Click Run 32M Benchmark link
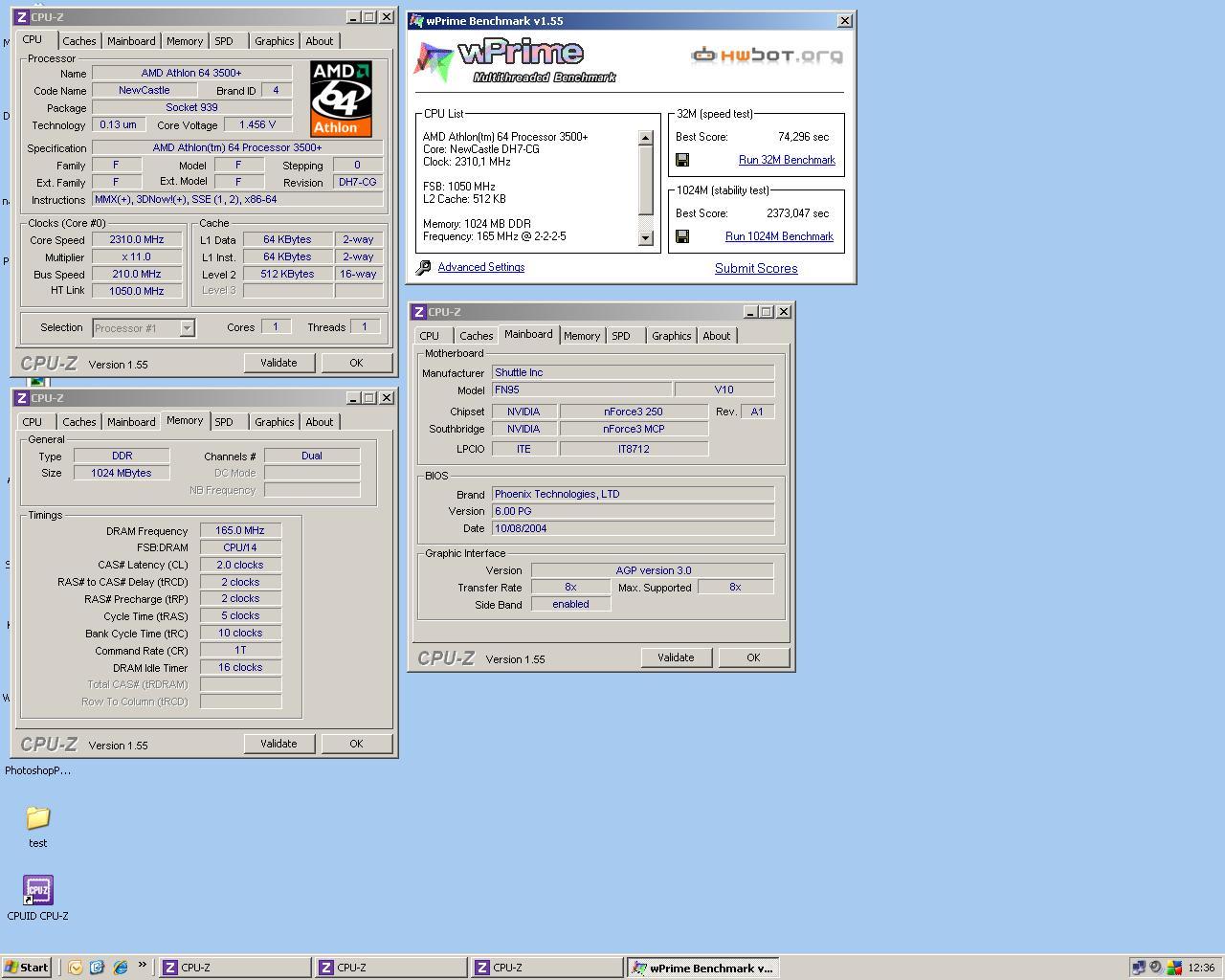Viewport: 1225px width, 980px height. (x=787, y=160)
